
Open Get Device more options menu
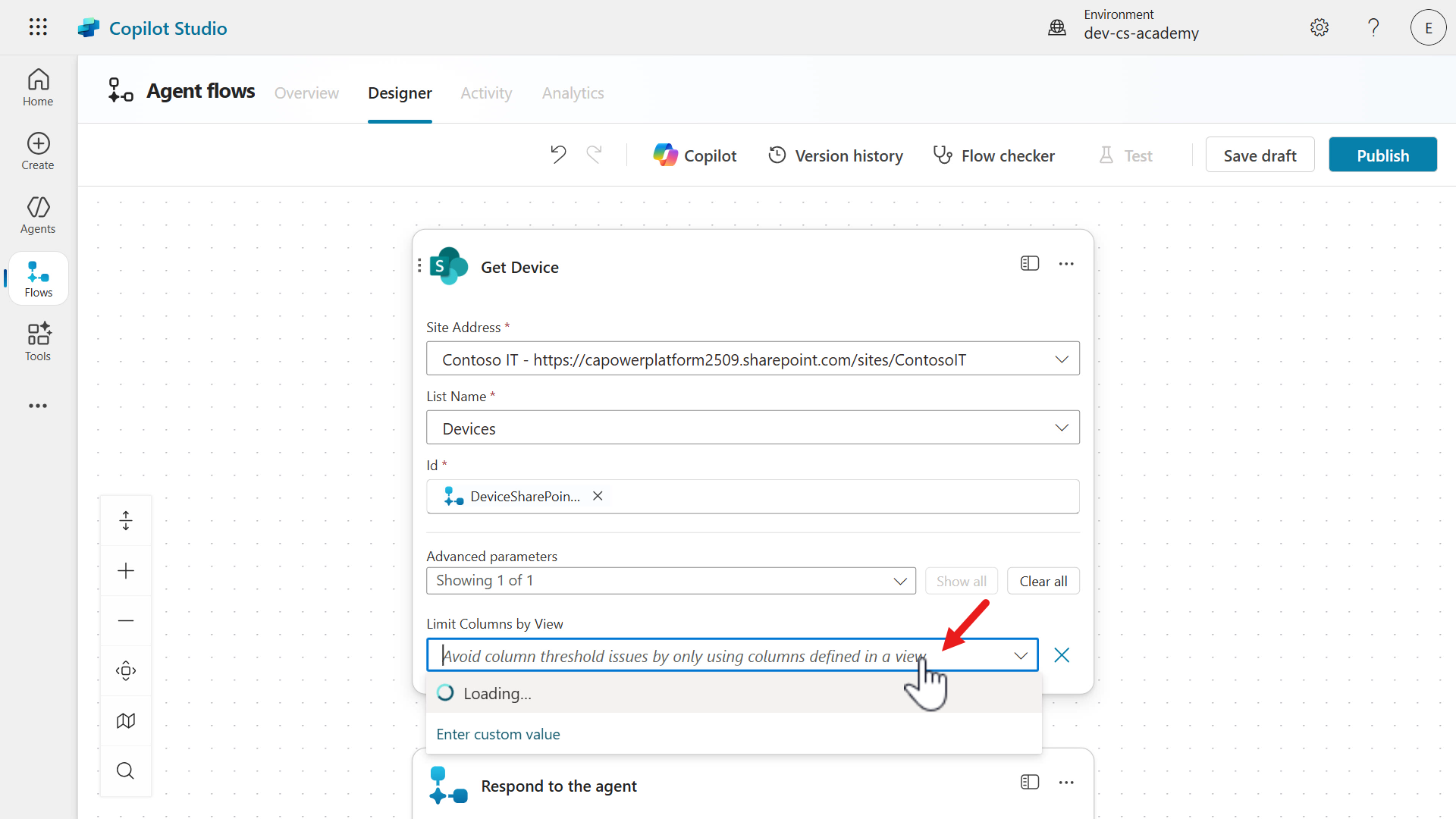pos(1066,263)
